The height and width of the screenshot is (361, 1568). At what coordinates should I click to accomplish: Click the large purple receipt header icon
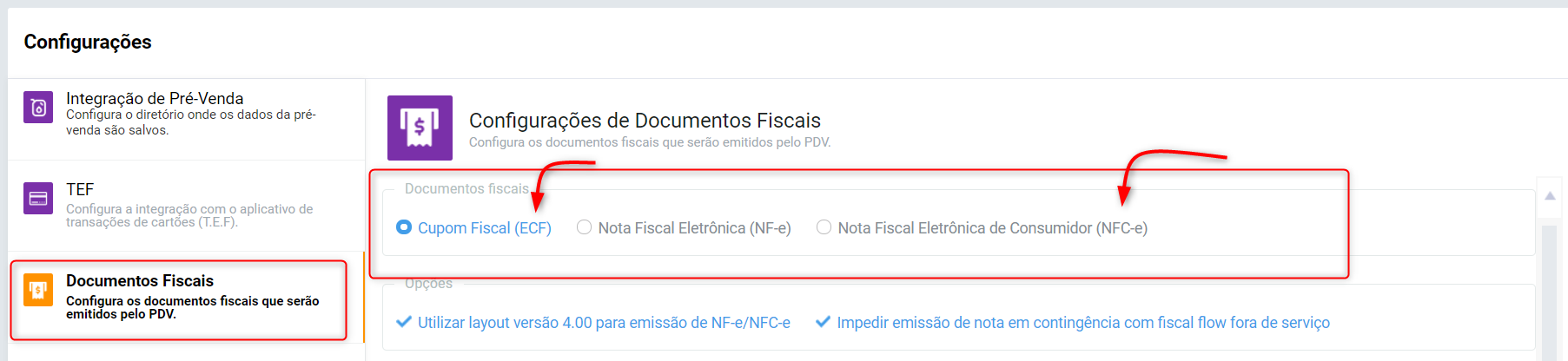(420, 128)
